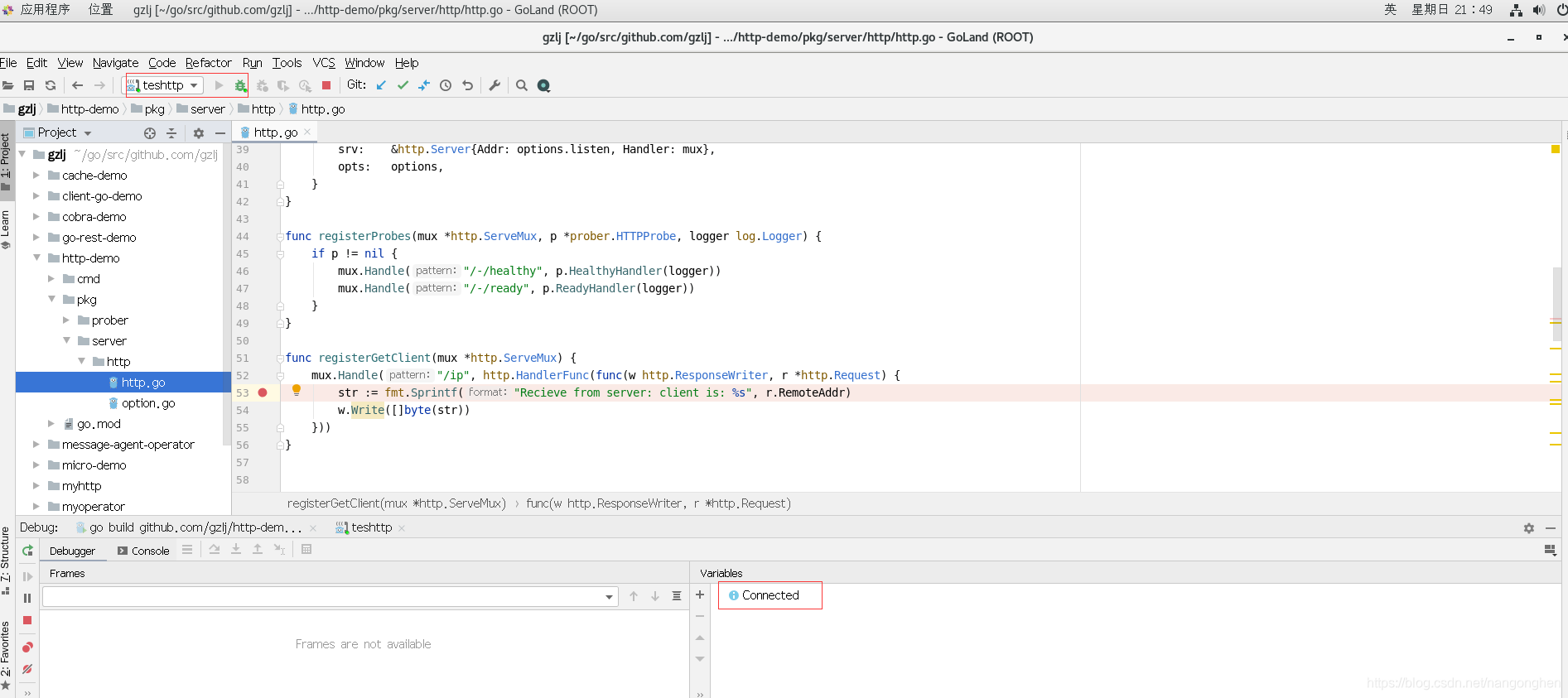Open the Debug panel gear settings

point(1529,528)
